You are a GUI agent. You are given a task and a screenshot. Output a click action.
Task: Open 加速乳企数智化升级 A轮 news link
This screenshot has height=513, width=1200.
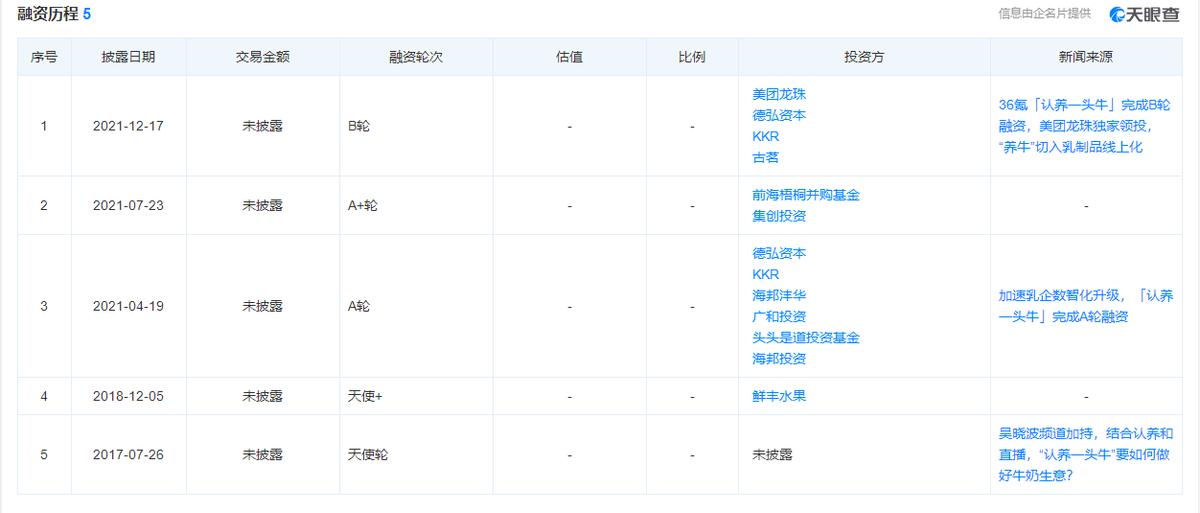pos(1085,306)
